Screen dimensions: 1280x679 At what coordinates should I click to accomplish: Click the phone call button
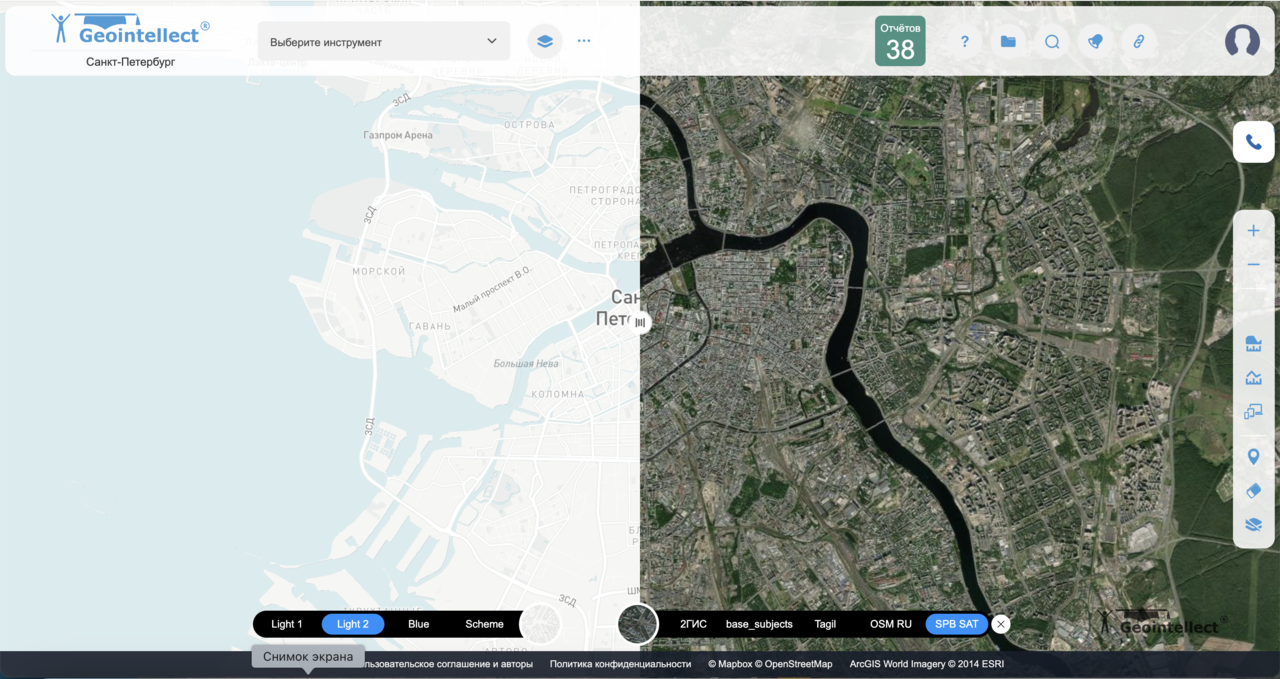point(1254,142)
